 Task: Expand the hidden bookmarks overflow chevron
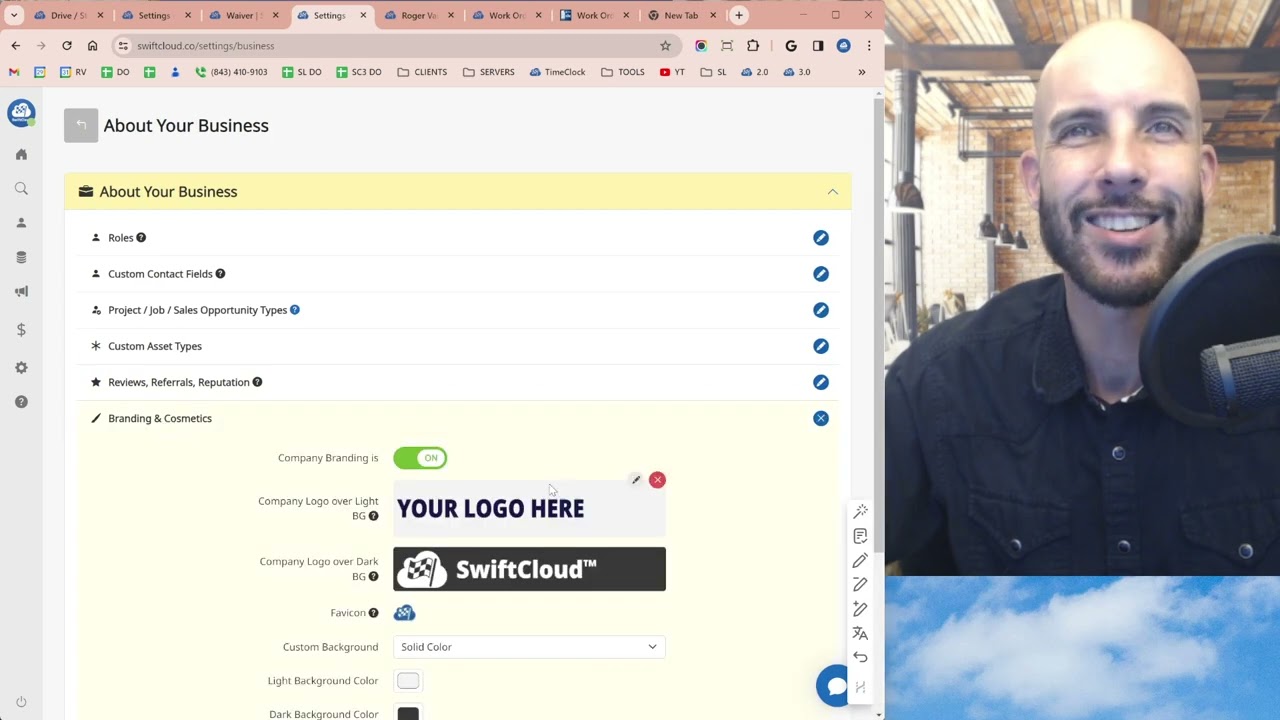861,72
